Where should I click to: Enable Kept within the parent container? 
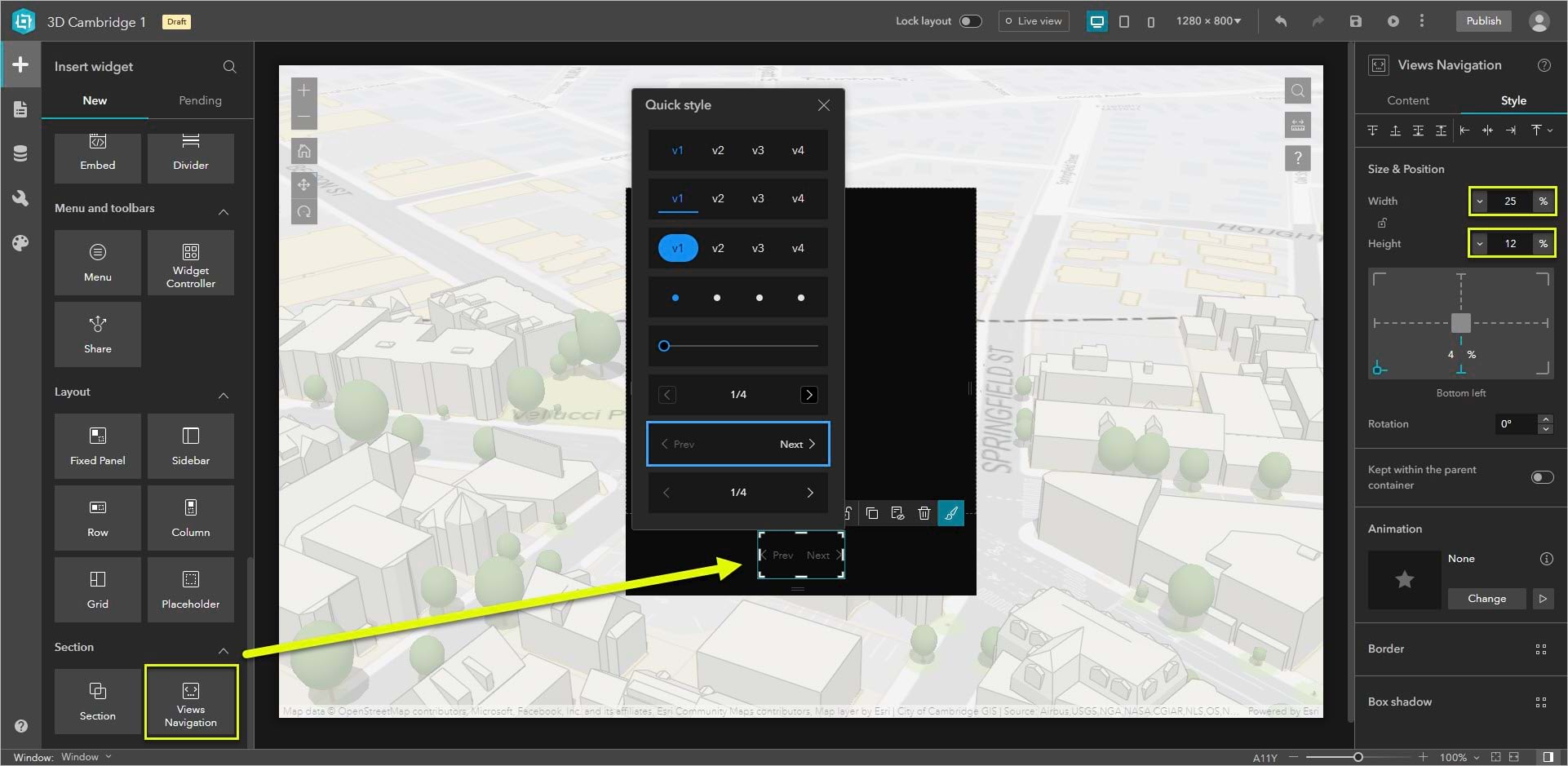pyautogui.click(x=1543, y=477)
